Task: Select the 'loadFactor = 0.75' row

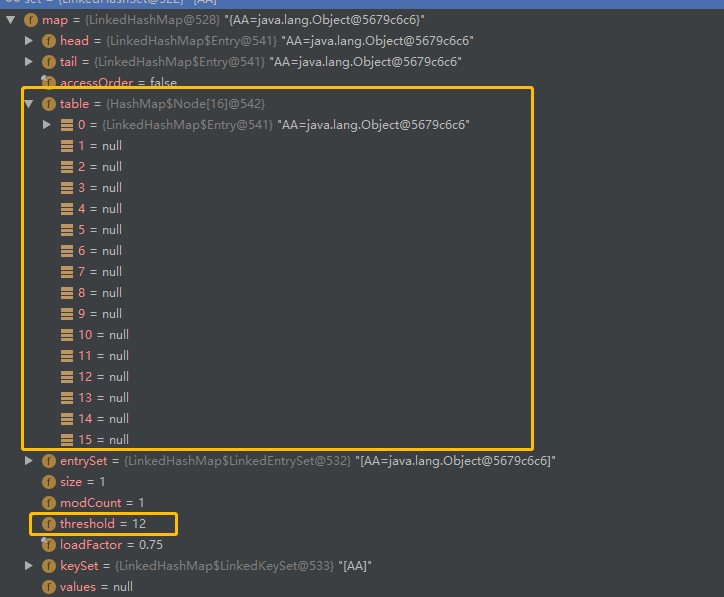Action: click(103, 545)
